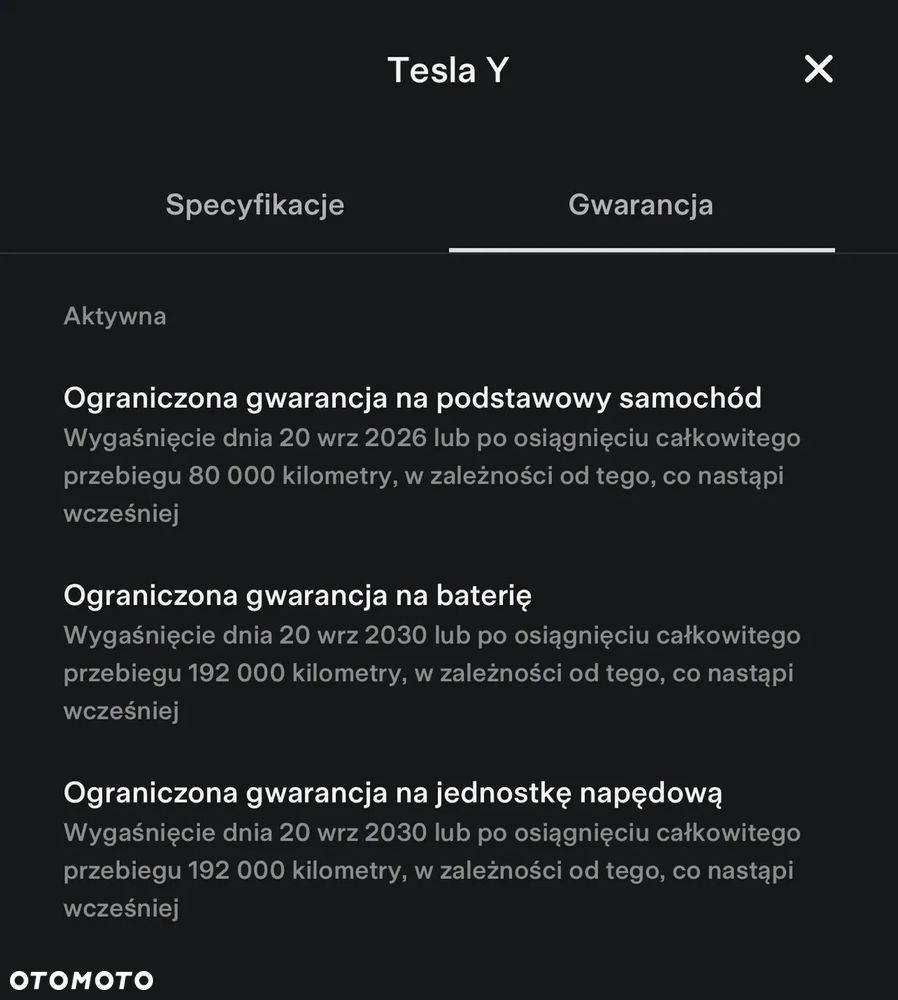Open the drive unit warranty heading
The width and height of the screenshot is (898, 1000).
coord(393,793)
